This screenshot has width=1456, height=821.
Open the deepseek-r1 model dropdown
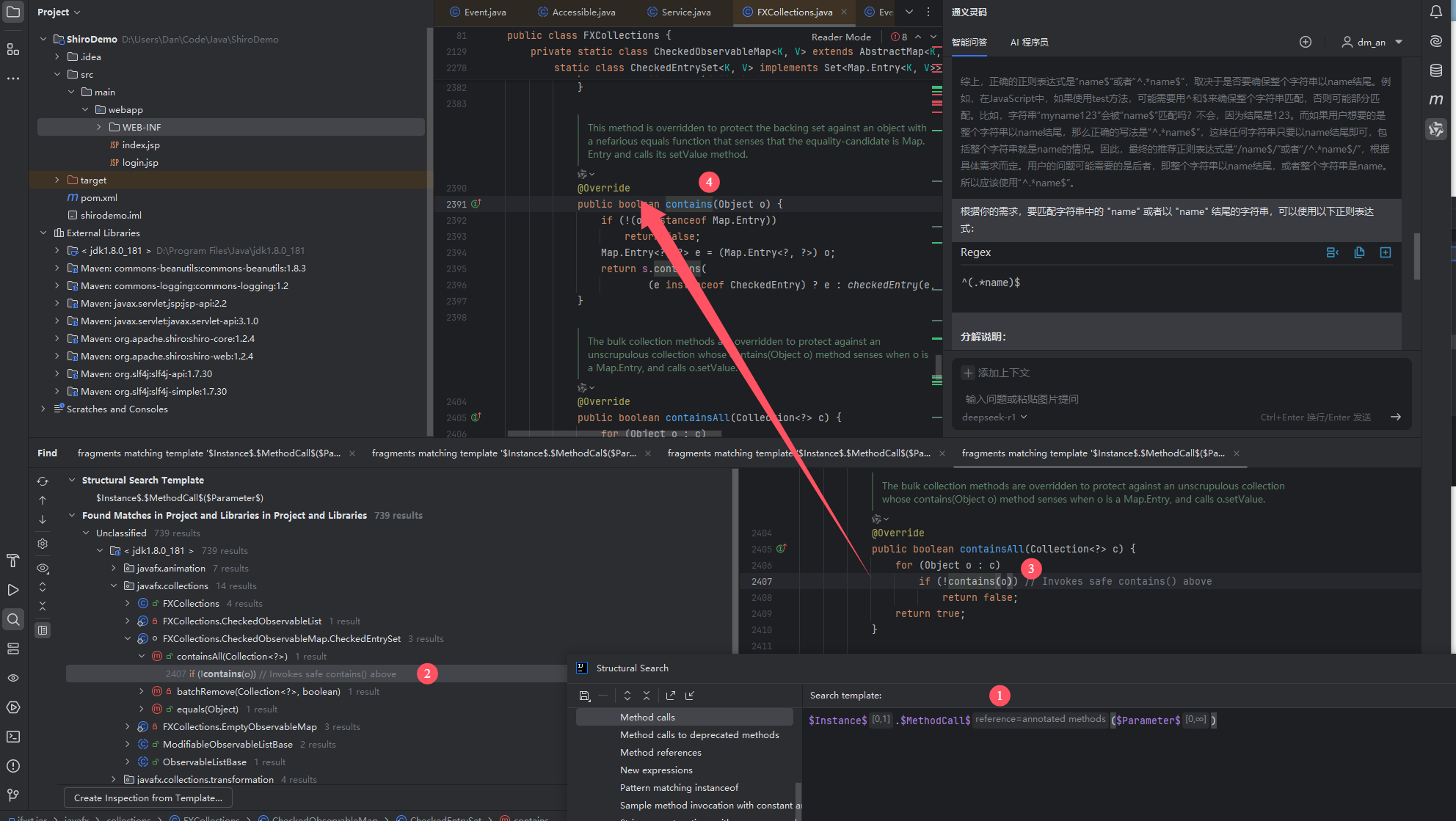(994, 417)
